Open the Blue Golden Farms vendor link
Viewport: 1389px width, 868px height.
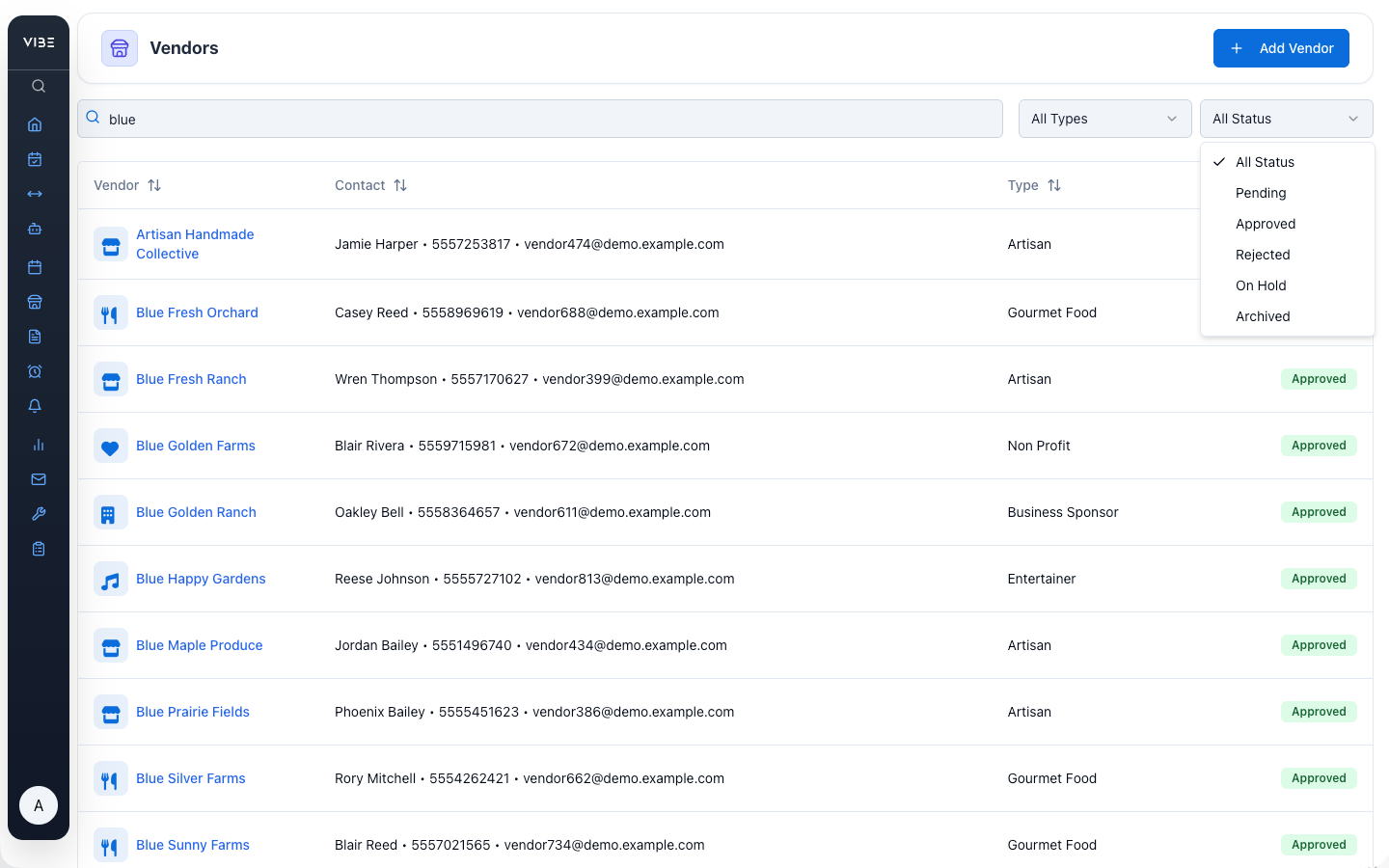[196, 446]
